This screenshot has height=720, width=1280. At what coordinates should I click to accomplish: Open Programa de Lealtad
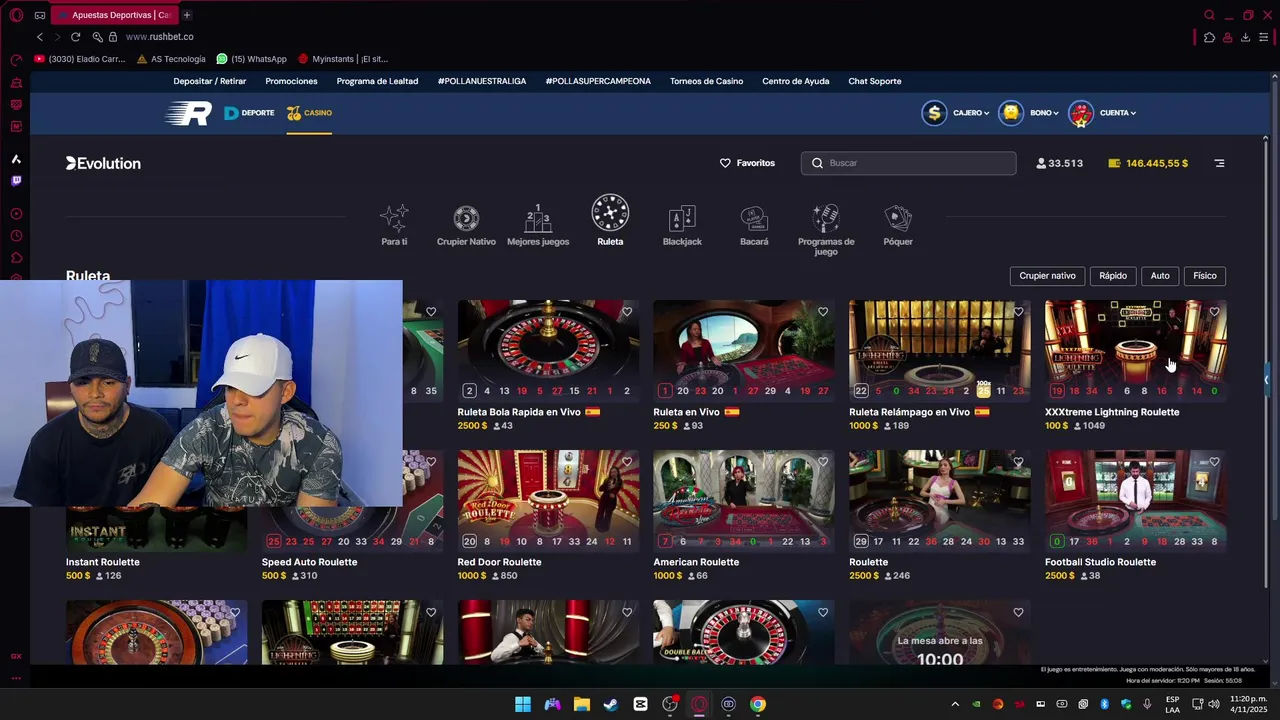pos(377,81)
